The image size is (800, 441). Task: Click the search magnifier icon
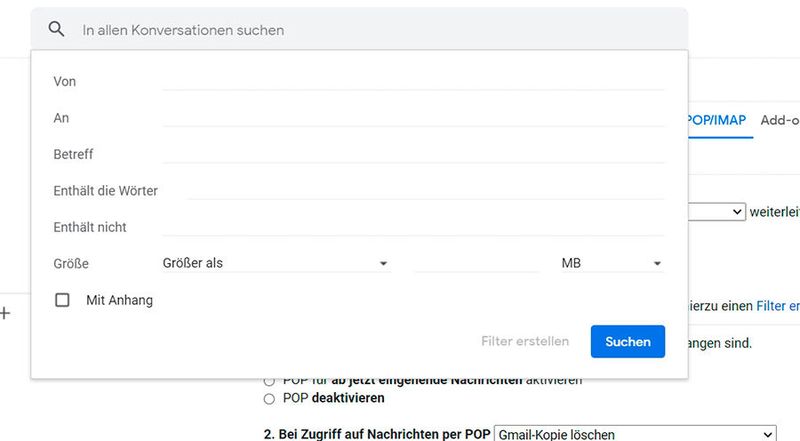click(x=57, y=30)
